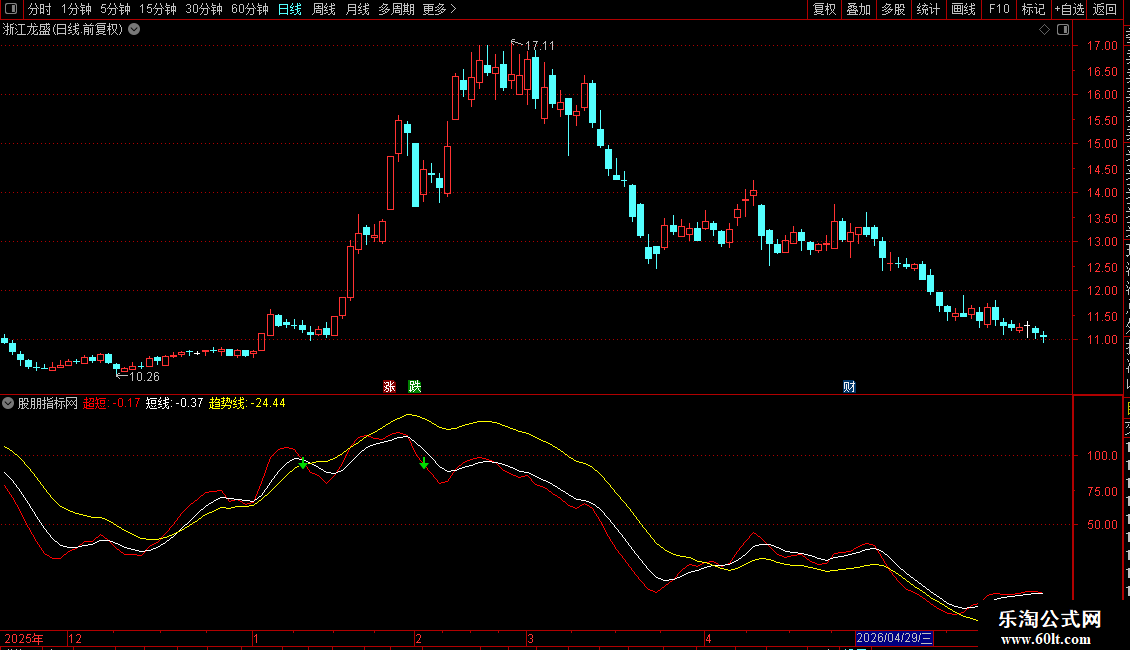The width and height of the screenshot is (1130, 650).
Task: Select the 30分钟 period
Action: 204,9
